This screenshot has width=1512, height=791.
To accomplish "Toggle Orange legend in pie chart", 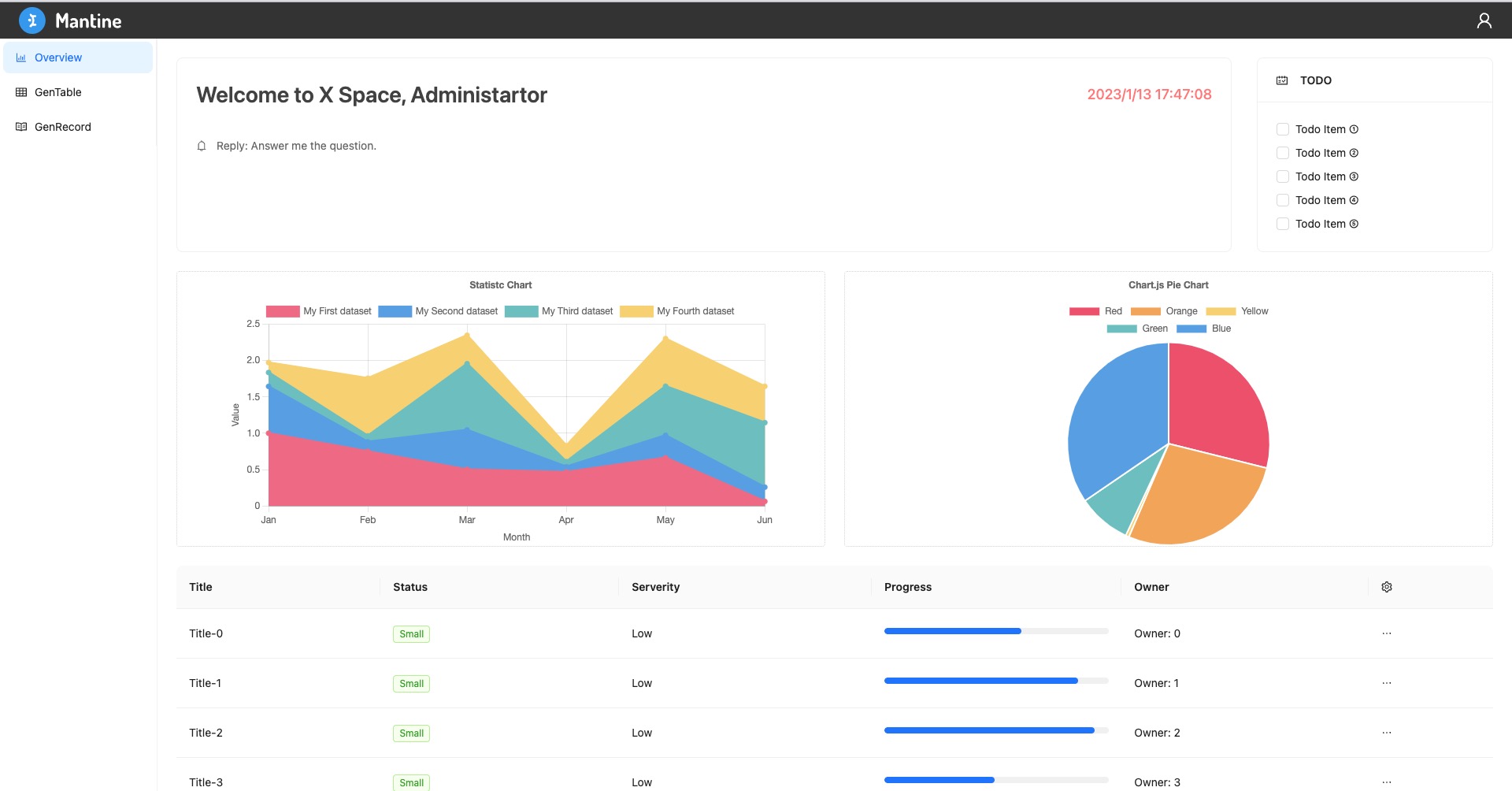I will pyautogui.click(x=1164, y=311).
